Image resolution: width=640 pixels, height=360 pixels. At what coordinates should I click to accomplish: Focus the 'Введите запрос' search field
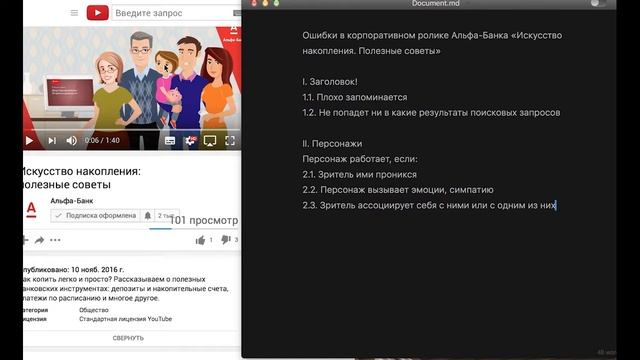click(173, 13)
